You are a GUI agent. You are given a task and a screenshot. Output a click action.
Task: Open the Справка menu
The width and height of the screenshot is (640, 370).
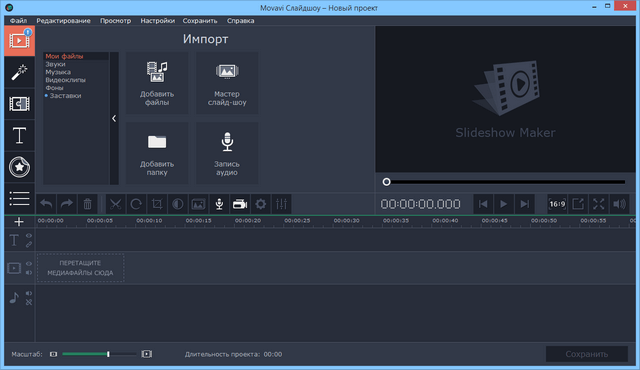240,21
